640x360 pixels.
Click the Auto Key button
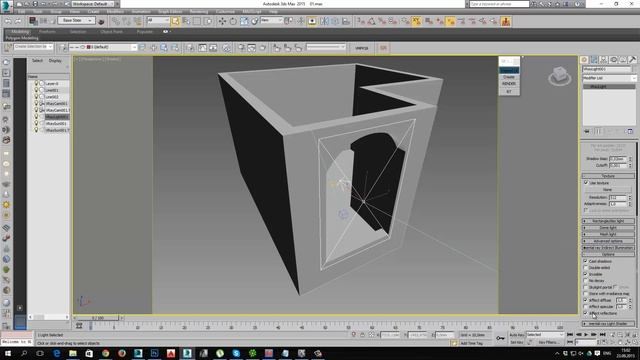click(517, 335)
